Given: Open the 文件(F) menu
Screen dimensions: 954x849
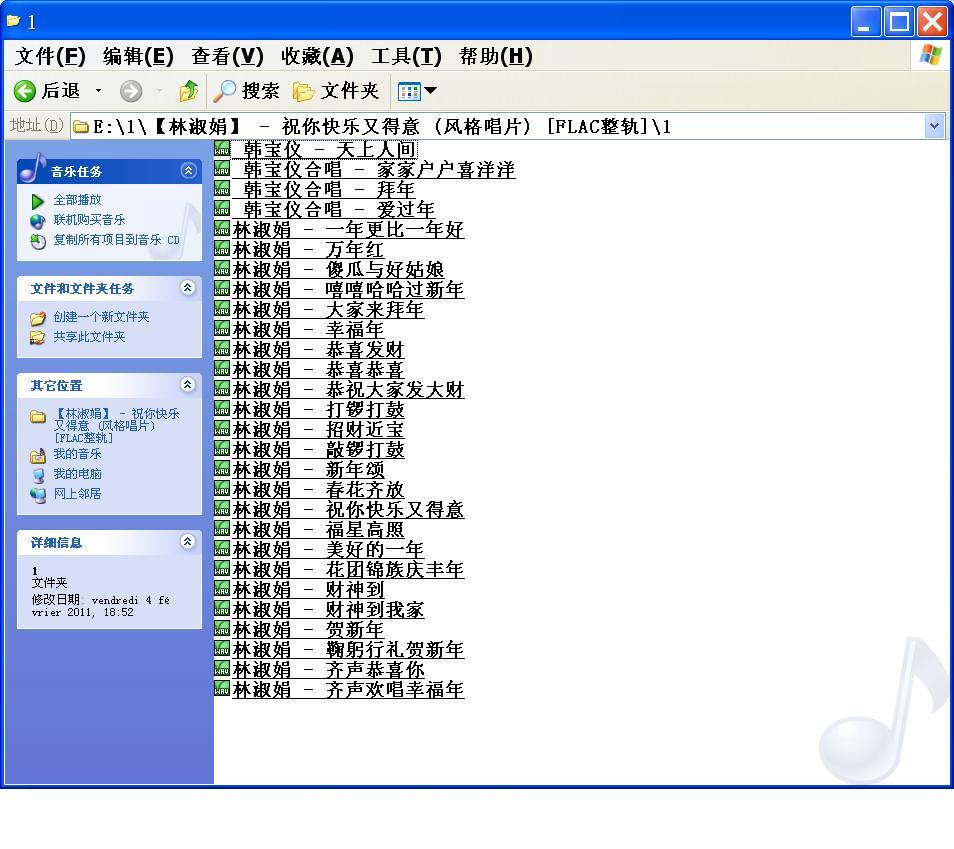Looking at the screenshot, I should click(50, 57).
